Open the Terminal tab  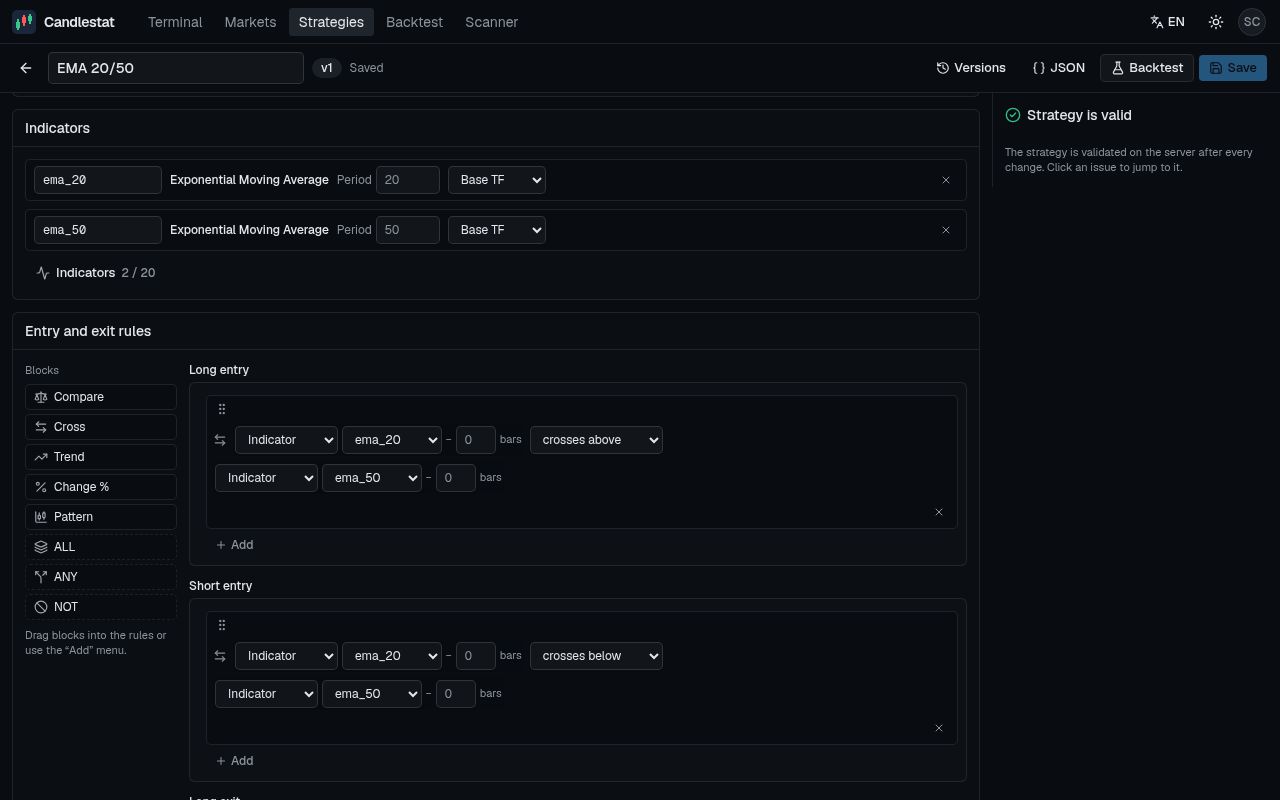tap(175, 22)
